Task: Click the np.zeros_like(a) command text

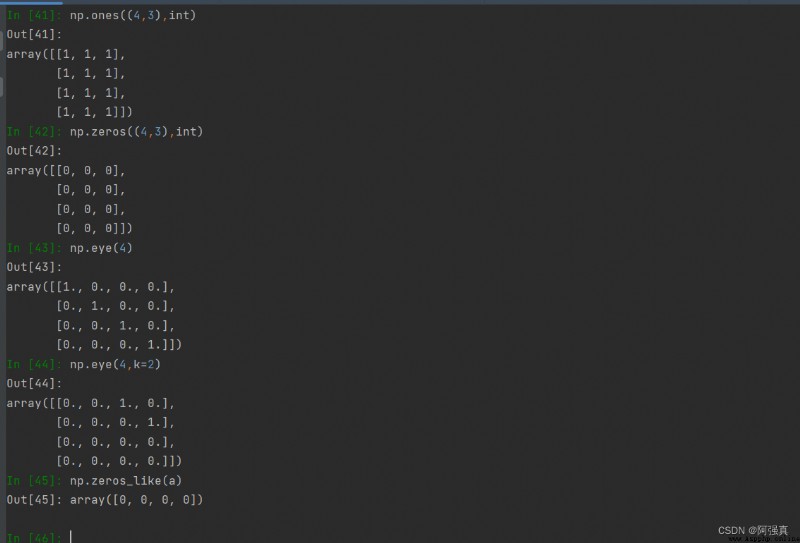Action: [126, 481]
